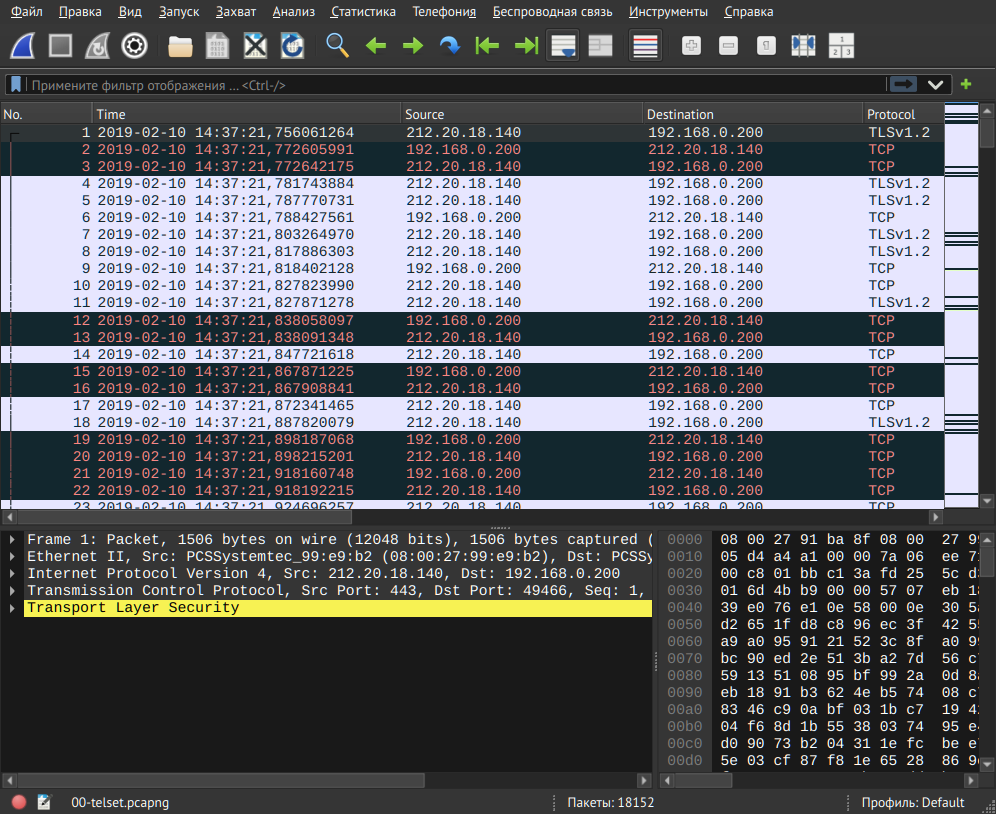The height and width of the screenshot is (814, 996).
Task: Open capture options gear icon
Action: [x=134, y=46]
